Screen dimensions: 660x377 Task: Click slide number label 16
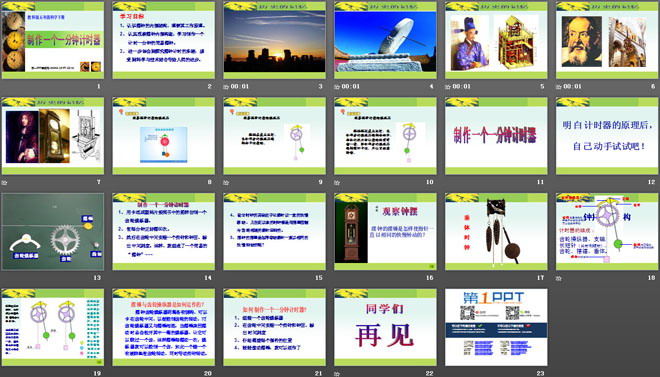[x=429, y=278]
